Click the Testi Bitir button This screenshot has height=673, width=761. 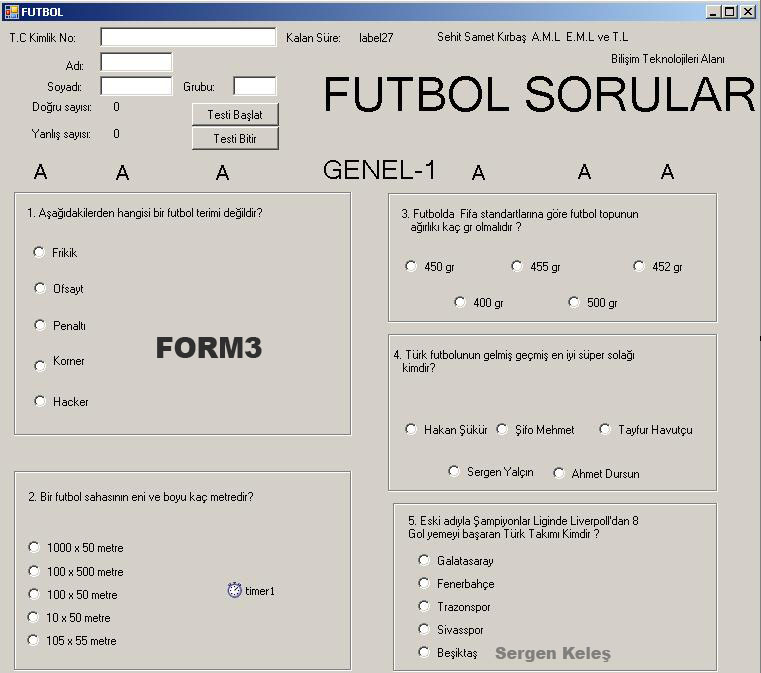pyautogui.click(x=235, y=138)
